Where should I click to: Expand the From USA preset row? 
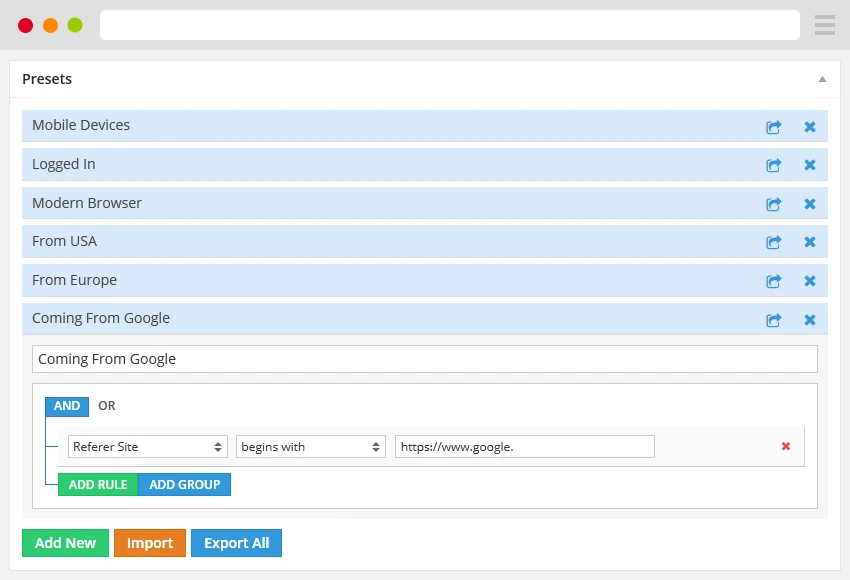(424, 241)
